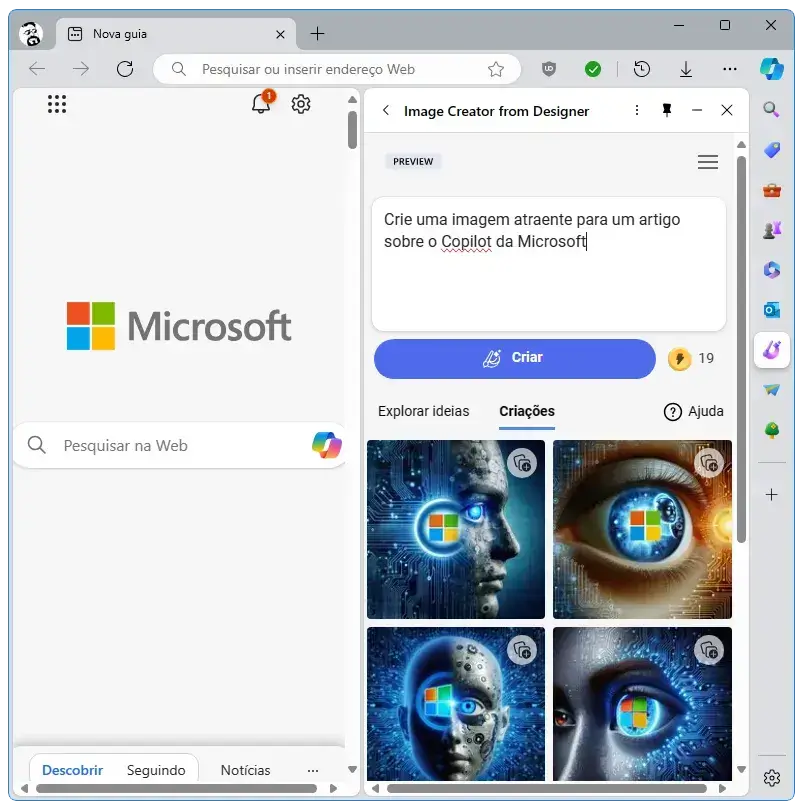Open sidebar Microsoft 365 icon

coord(771,270)
